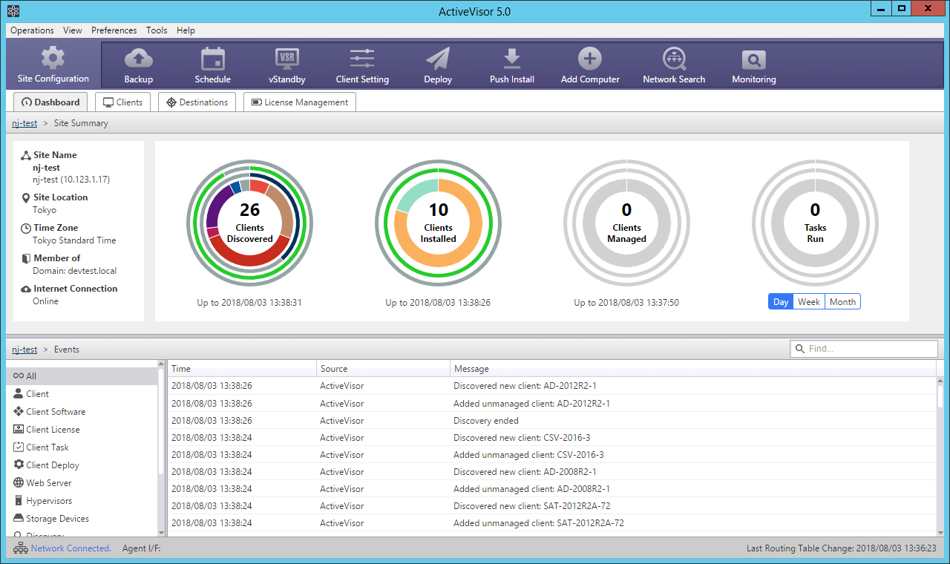950x564 pixels.
Task: Filter events by Client
Action: (82, 394)
